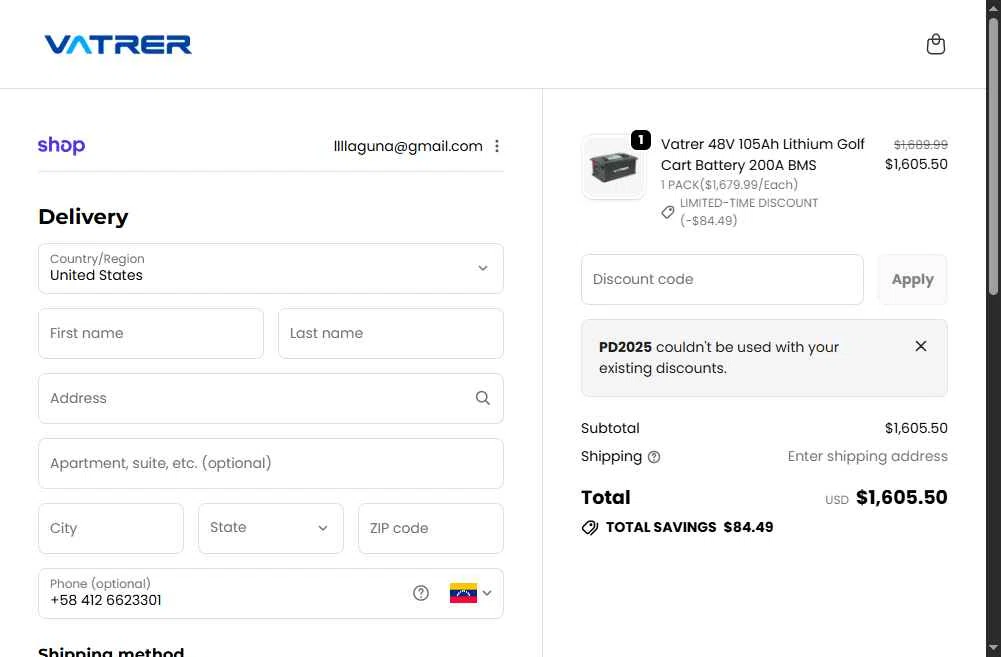Click the Apply discount button

click(x=912, y=280)
